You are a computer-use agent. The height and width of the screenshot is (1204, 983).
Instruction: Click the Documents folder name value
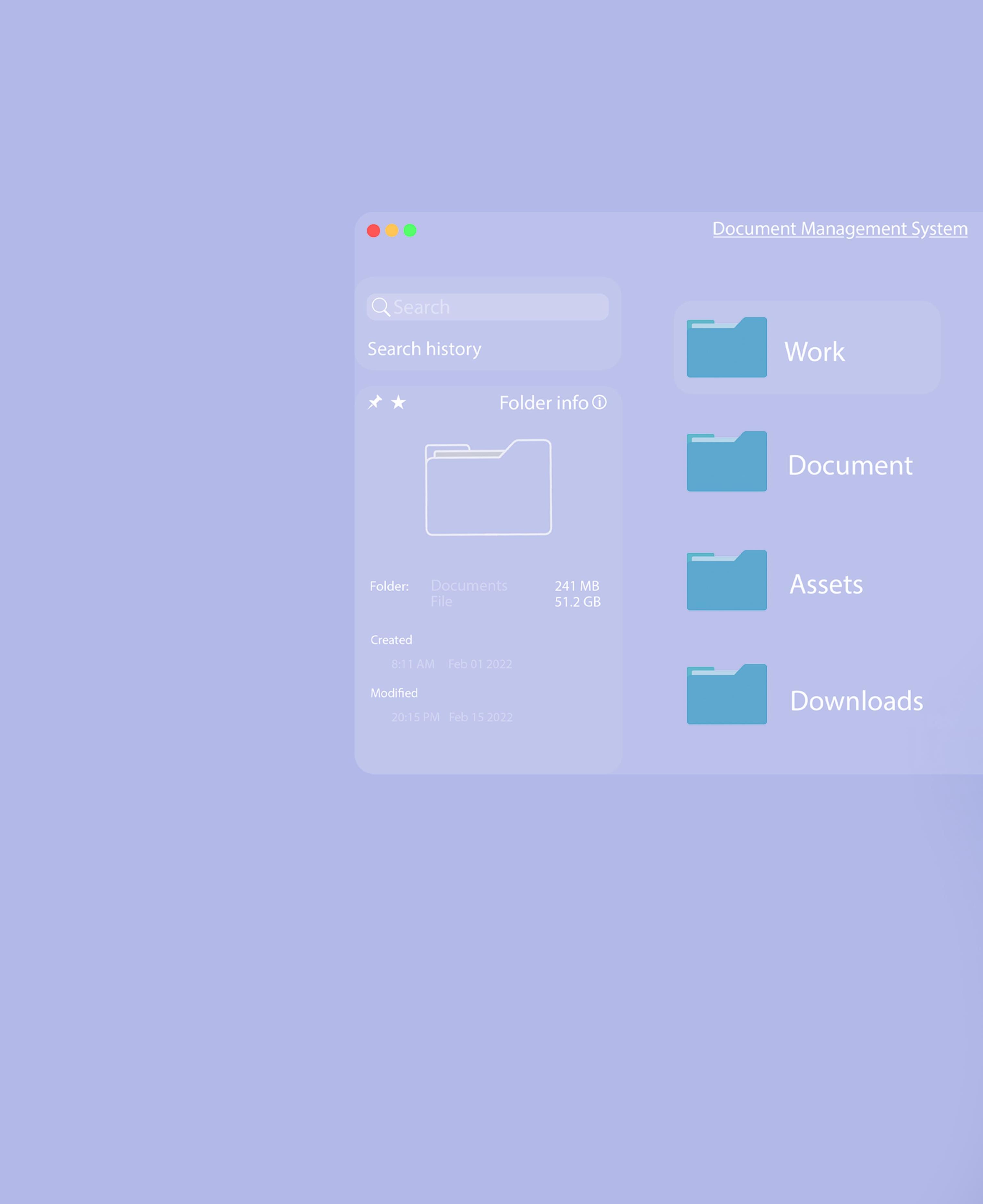(x=469, y=585)
